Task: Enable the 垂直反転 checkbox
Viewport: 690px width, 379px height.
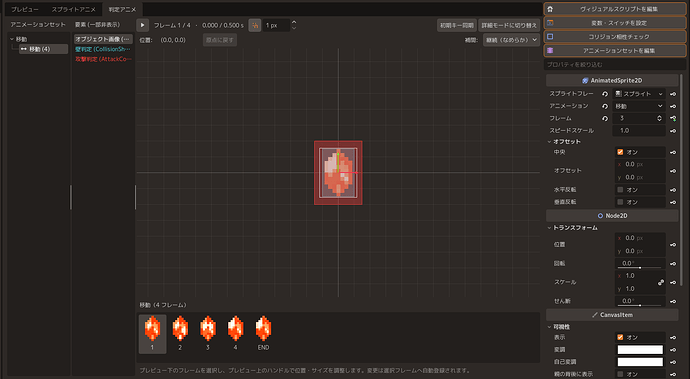Action: point(620,202)
